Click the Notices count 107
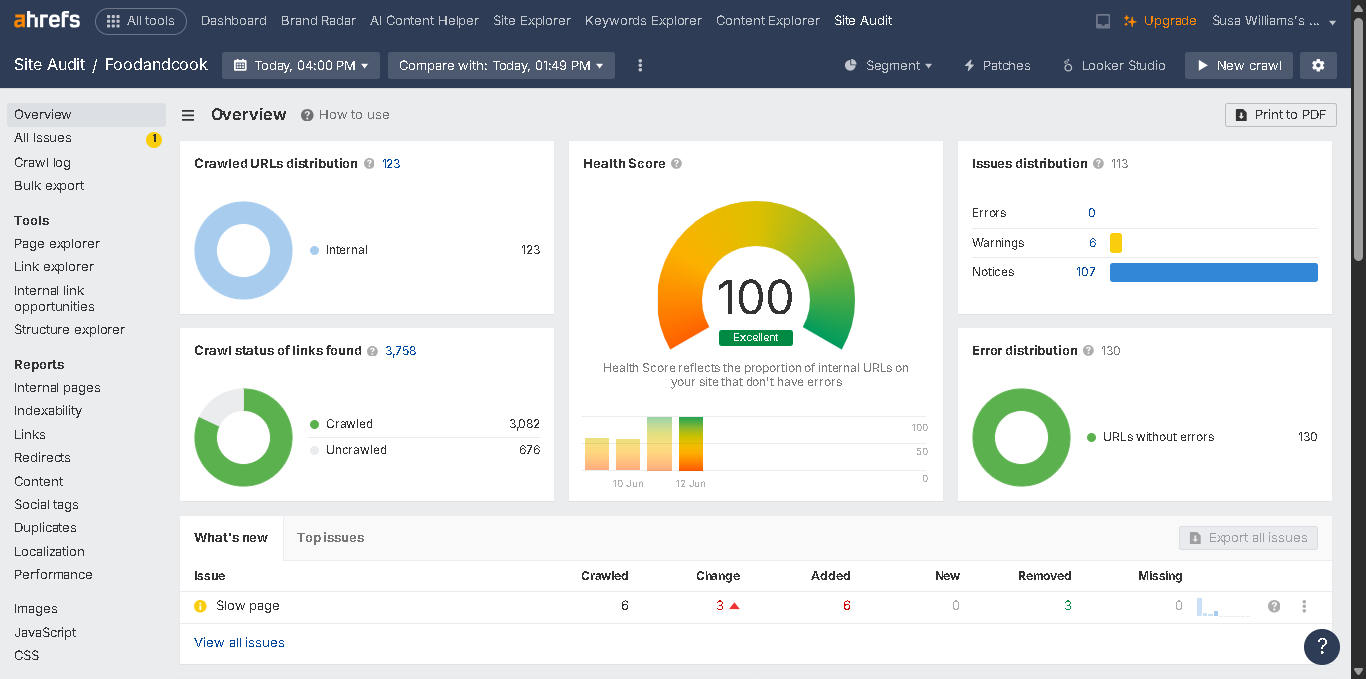This screenshot has height=679, width=1366. click(1086, 272)
